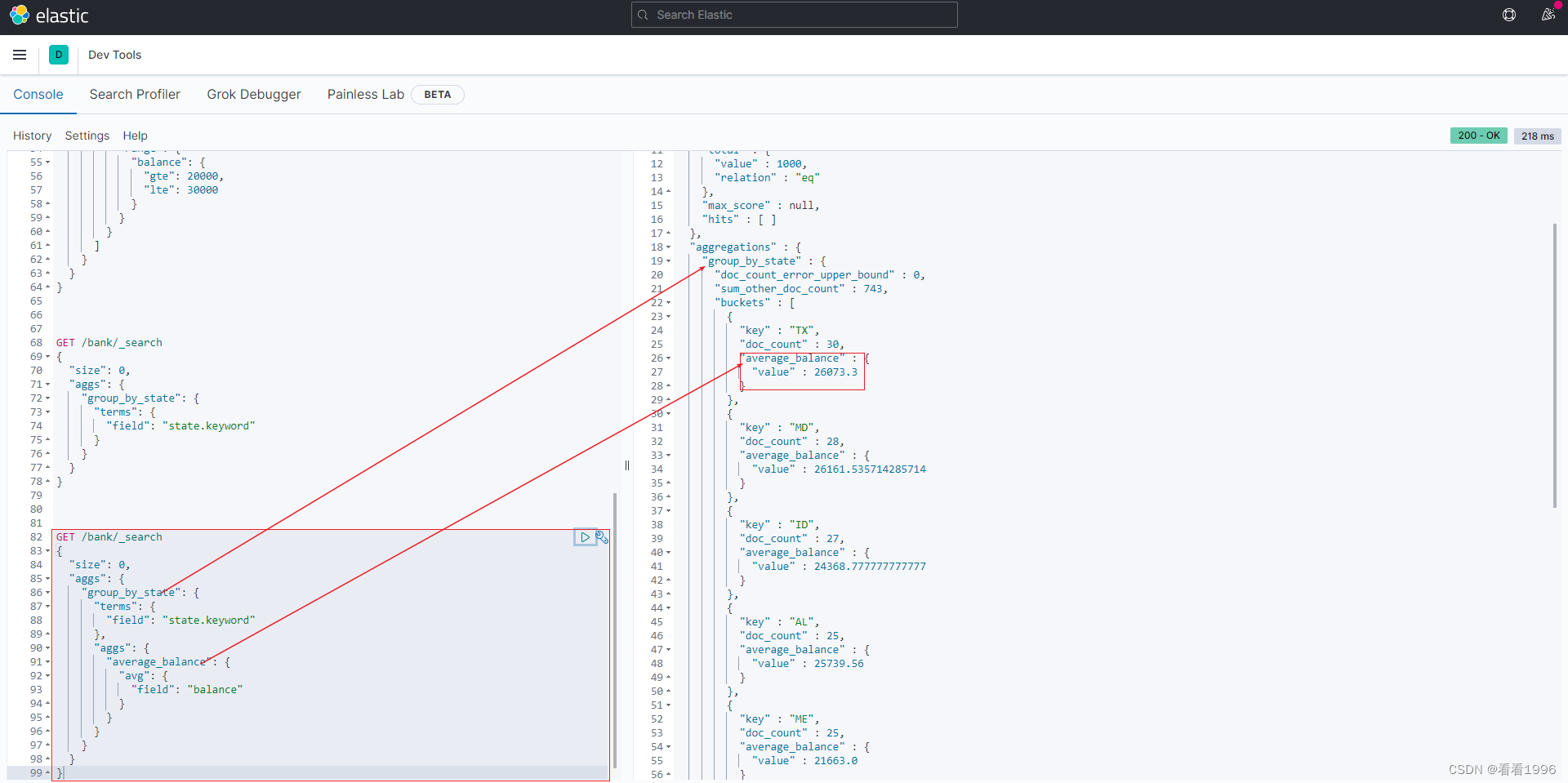Switch to the Painless Lab tab

coord(366,94)
